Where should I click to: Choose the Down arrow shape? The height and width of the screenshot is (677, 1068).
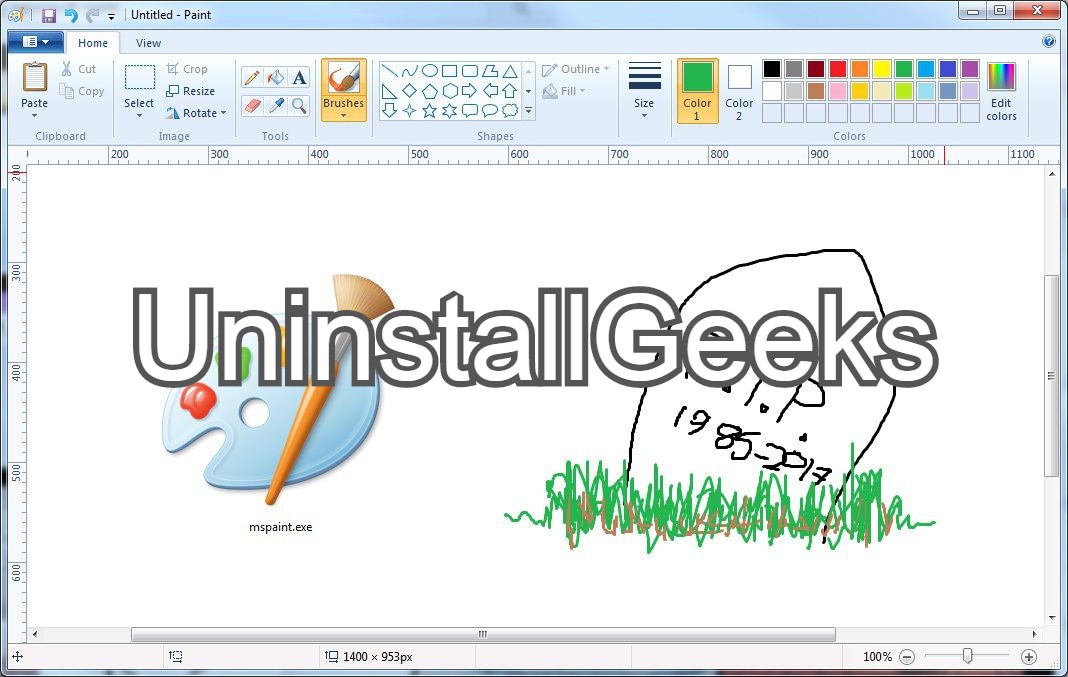point(389,110)
